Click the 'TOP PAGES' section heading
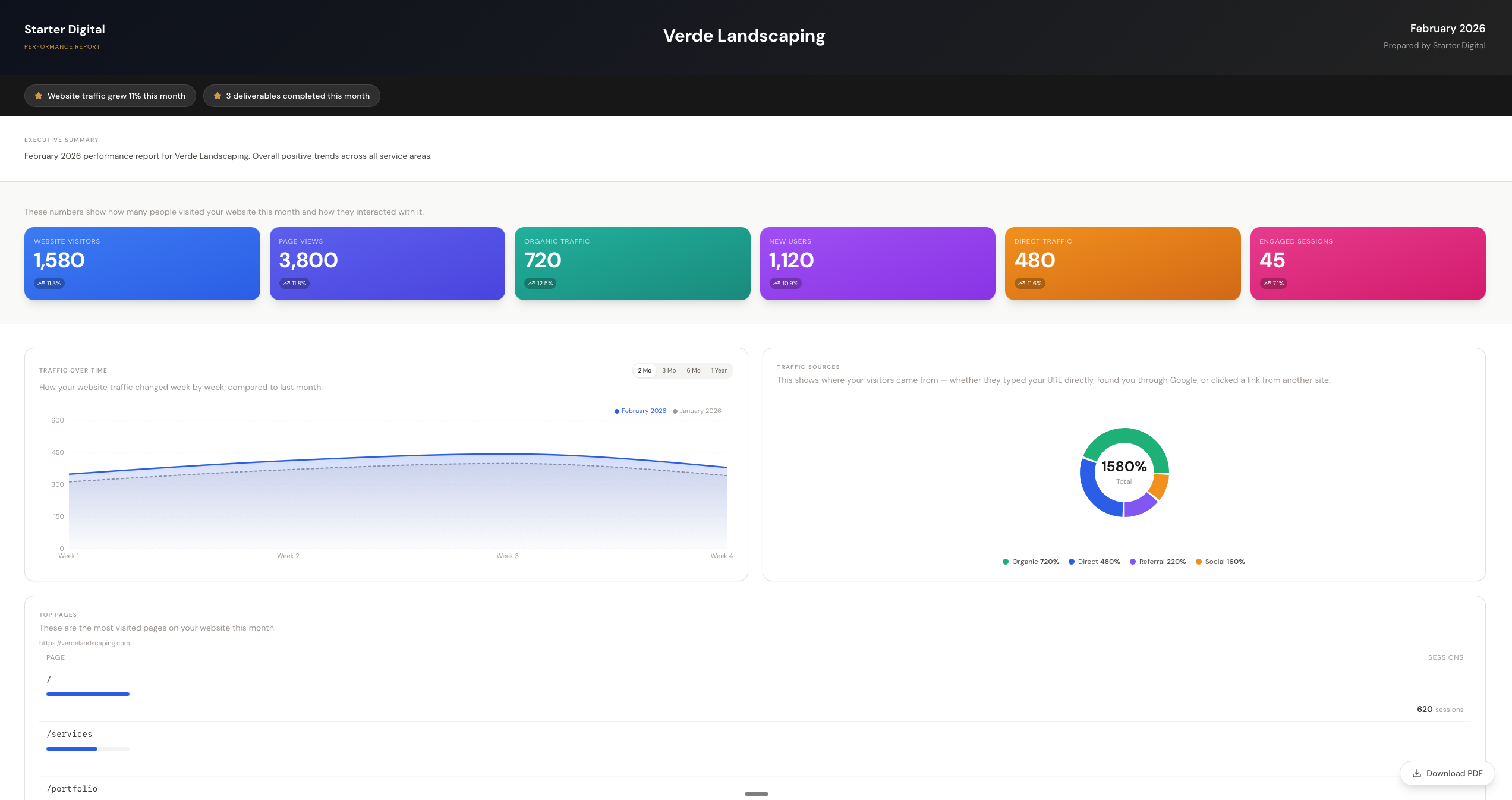Image resolution: width=1512 pixels, height=800 pixels. coord(58,615)
